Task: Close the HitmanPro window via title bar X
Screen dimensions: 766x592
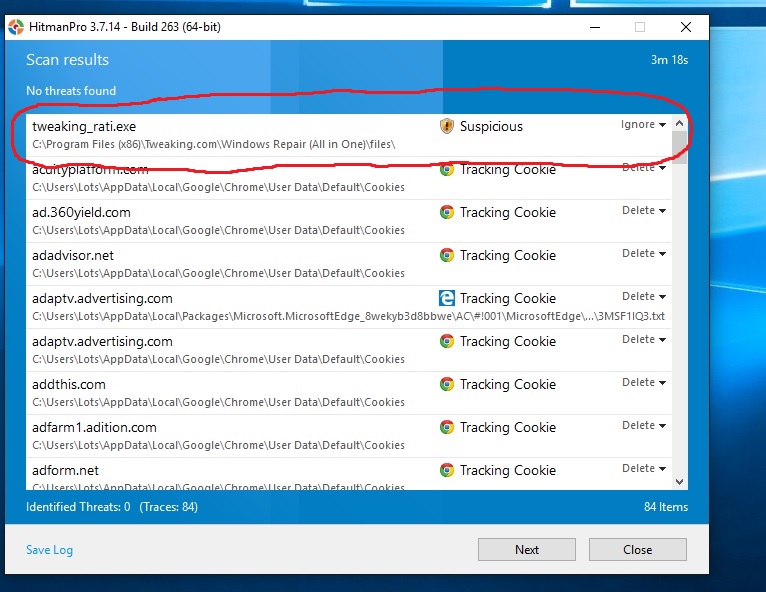Action: coord(686,27)
